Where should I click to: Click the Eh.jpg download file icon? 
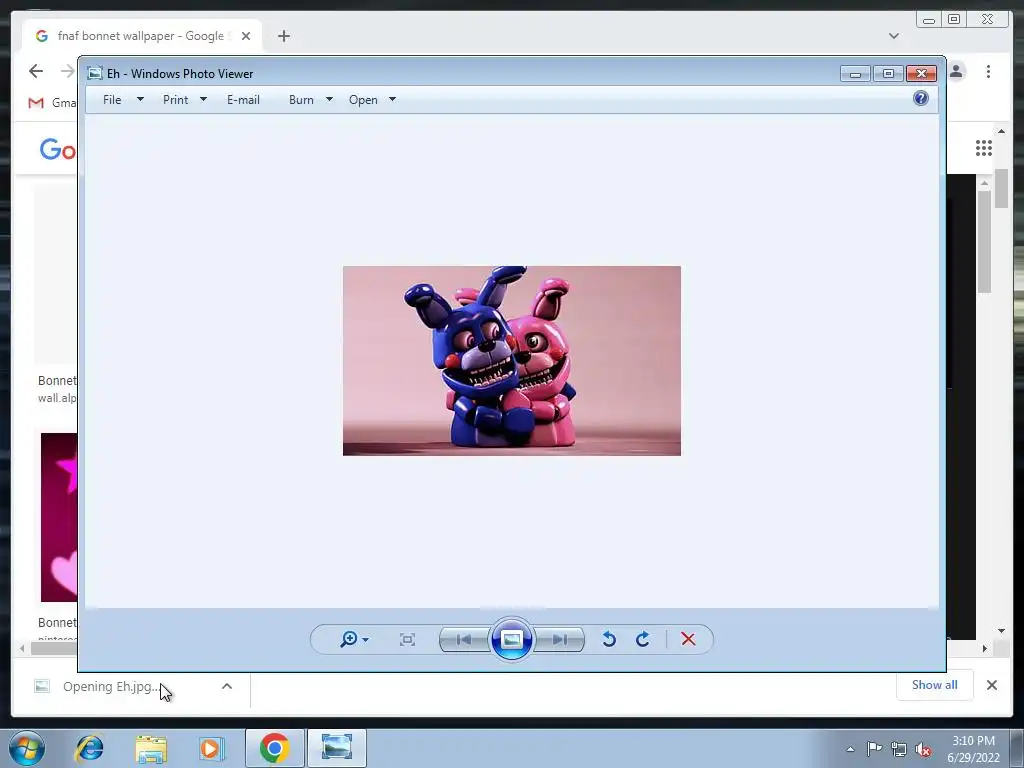coord(42,686)
